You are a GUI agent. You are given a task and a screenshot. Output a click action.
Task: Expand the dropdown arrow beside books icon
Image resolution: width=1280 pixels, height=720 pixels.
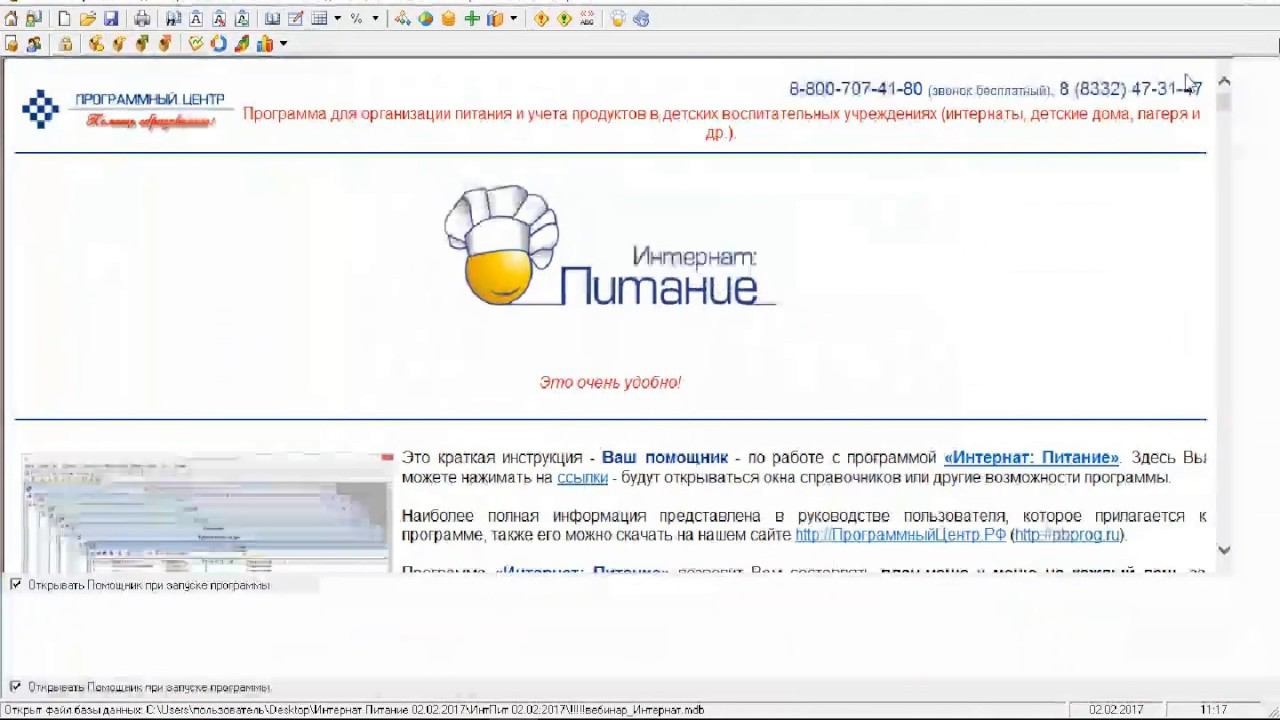pos(513,19)
